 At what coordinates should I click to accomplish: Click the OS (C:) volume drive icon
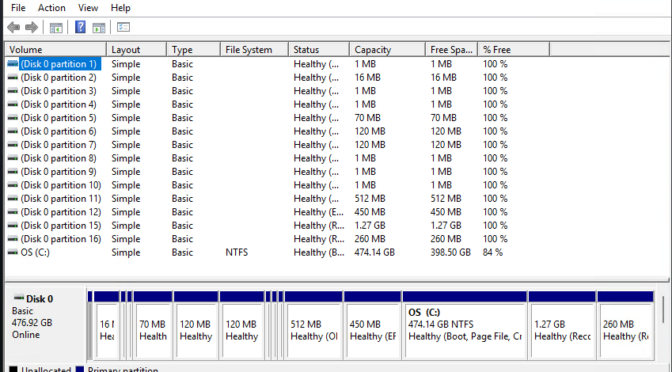(12, 252)
